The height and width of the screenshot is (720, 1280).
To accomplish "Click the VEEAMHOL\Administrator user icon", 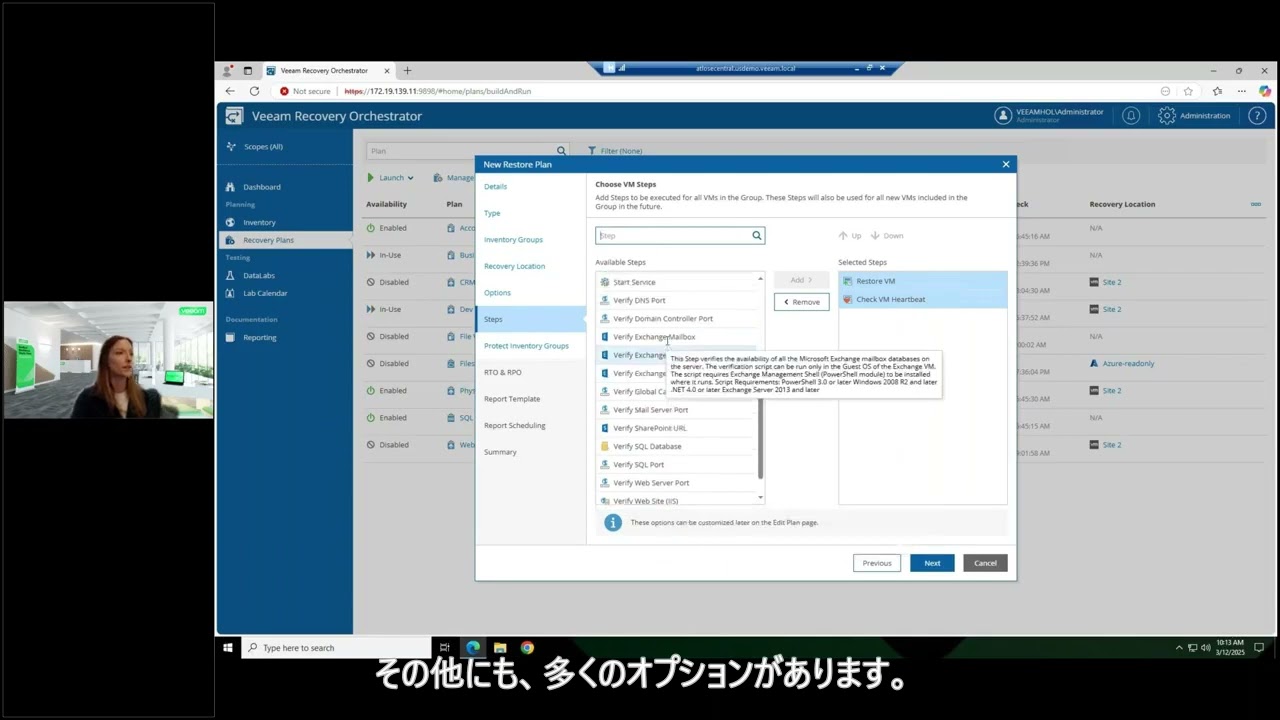I will [x=1003, y=116].
